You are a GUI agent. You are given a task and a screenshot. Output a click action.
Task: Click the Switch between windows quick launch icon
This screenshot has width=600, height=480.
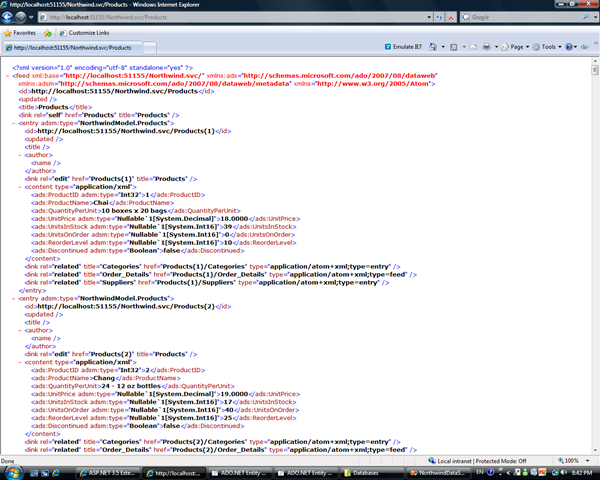pos(45,473)
